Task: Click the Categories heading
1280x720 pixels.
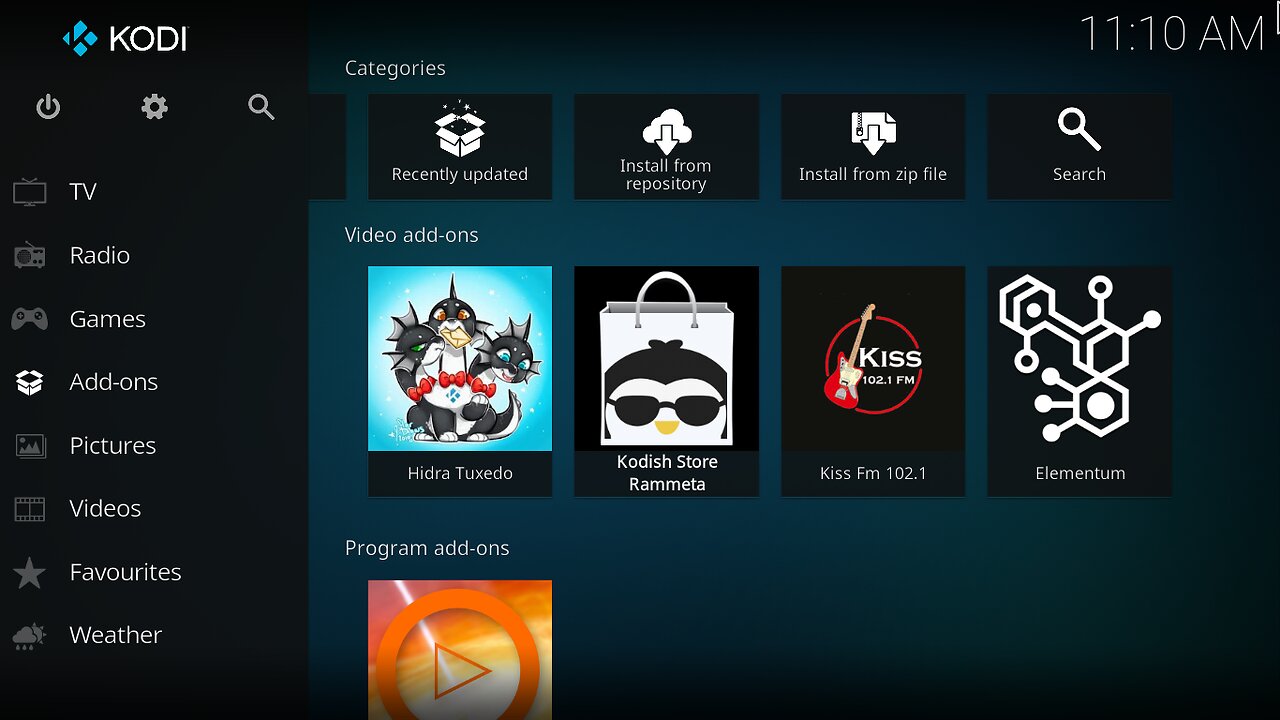Action: 395,69
